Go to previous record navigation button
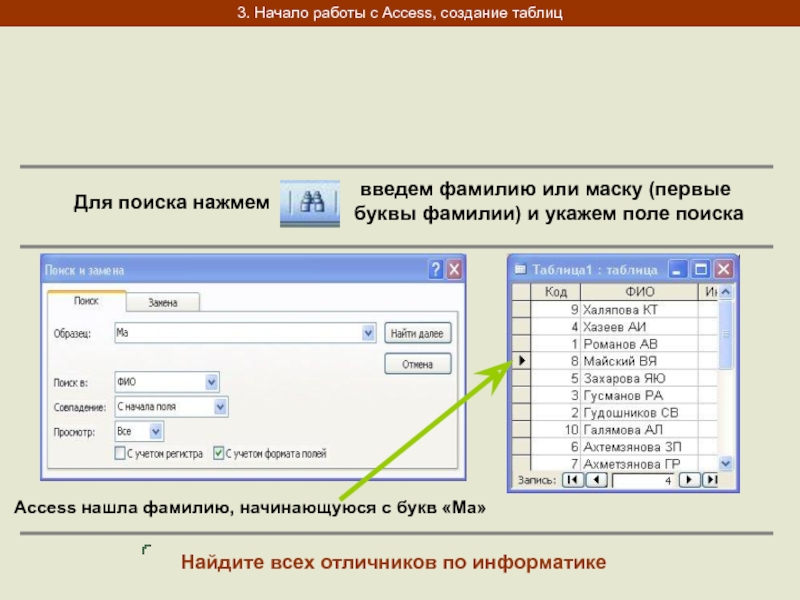800x600 pixels. (595, 481)
